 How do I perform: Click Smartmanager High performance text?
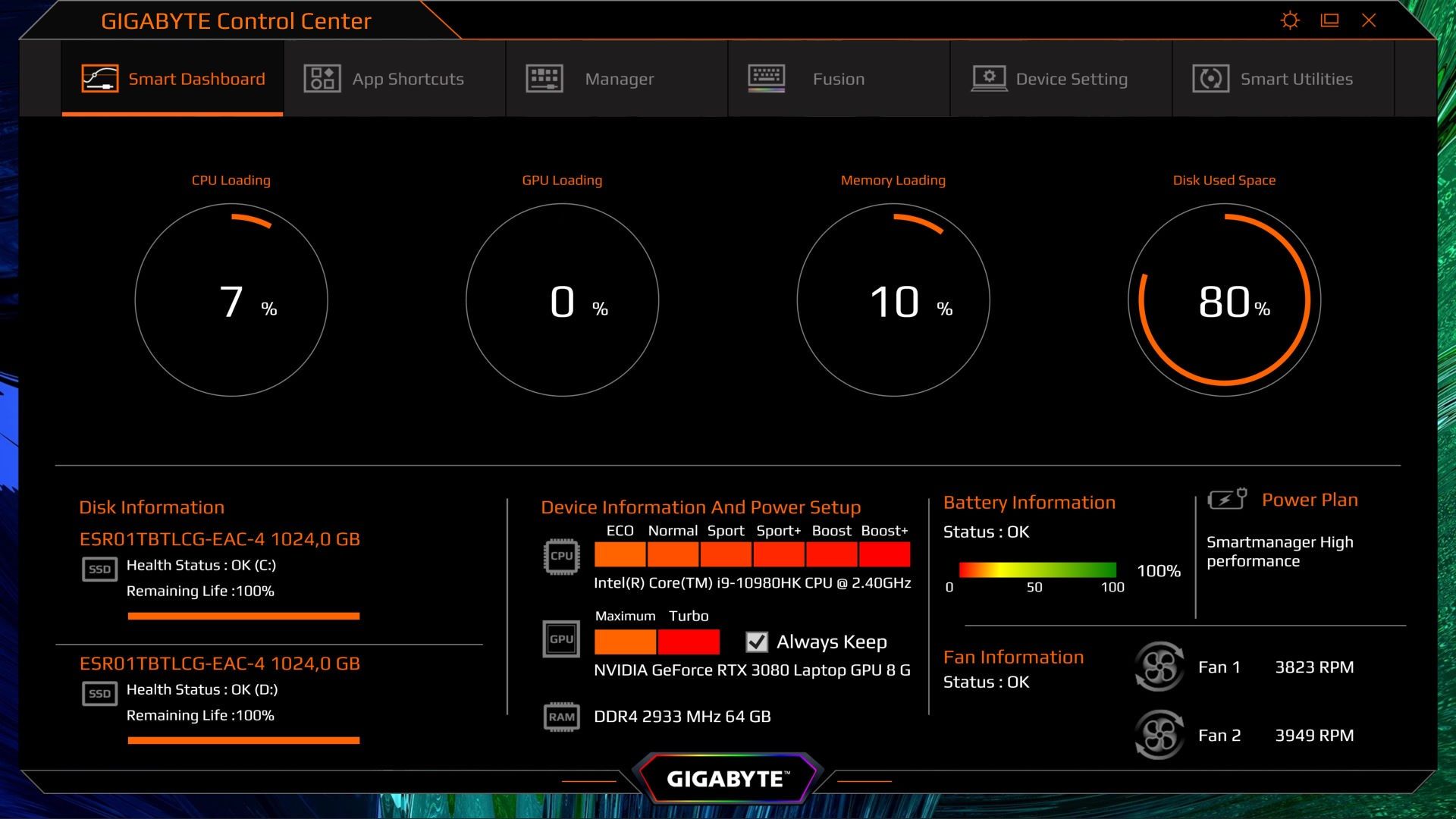pos(1280,551)
